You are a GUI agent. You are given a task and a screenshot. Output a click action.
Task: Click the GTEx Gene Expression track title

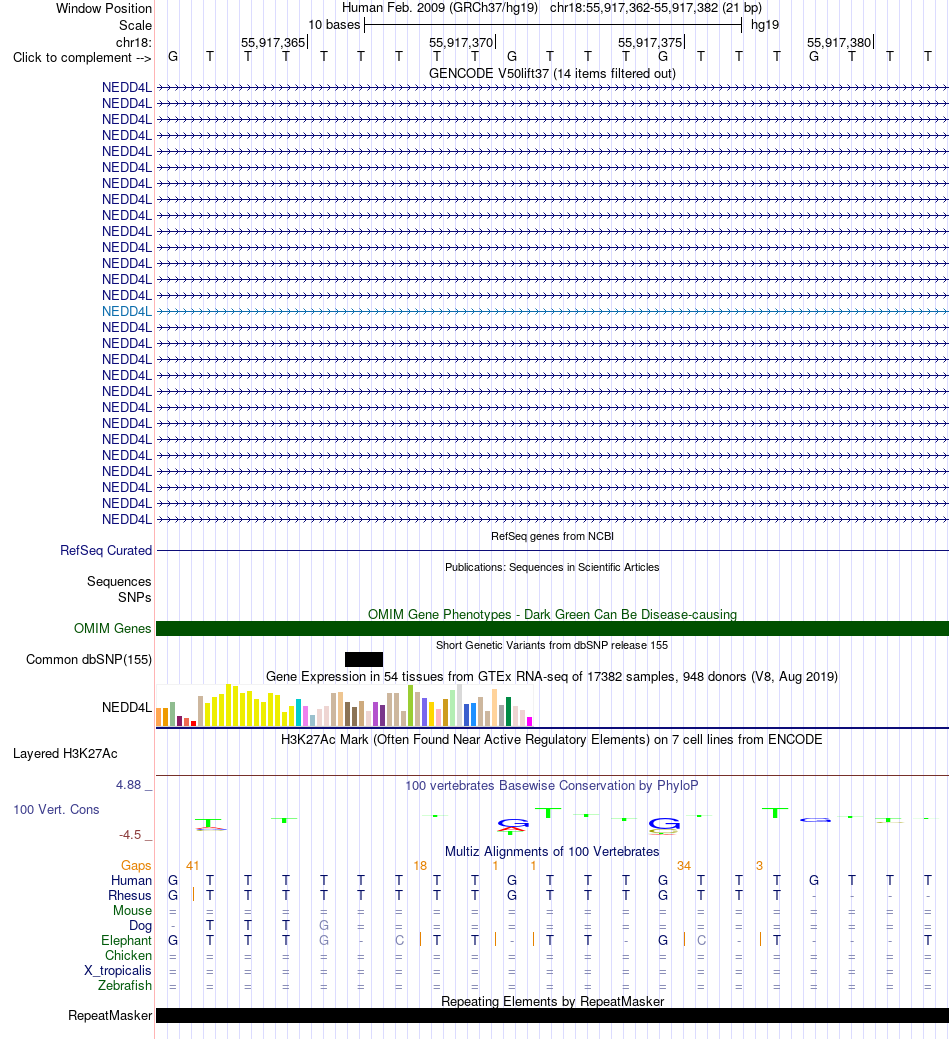coord(552,677)
